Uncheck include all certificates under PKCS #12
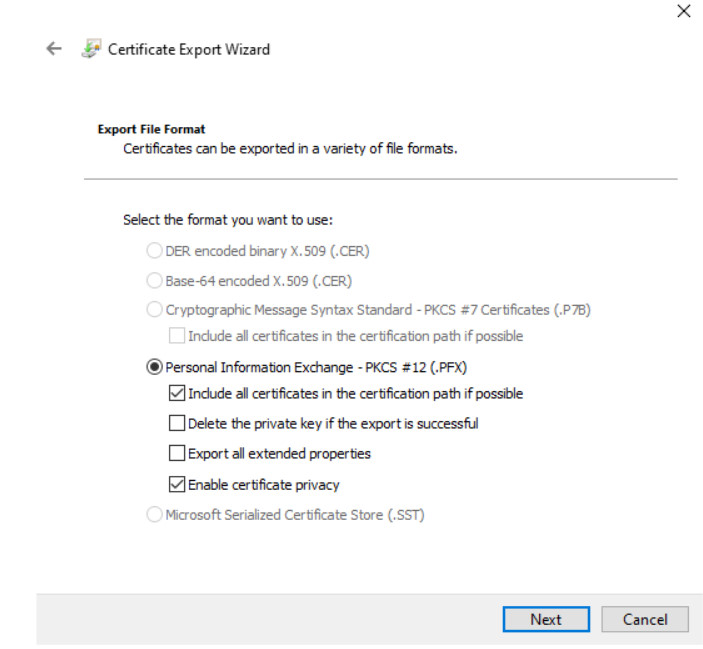This screenshot has width=703, height=649. click(x=178, y=394)
